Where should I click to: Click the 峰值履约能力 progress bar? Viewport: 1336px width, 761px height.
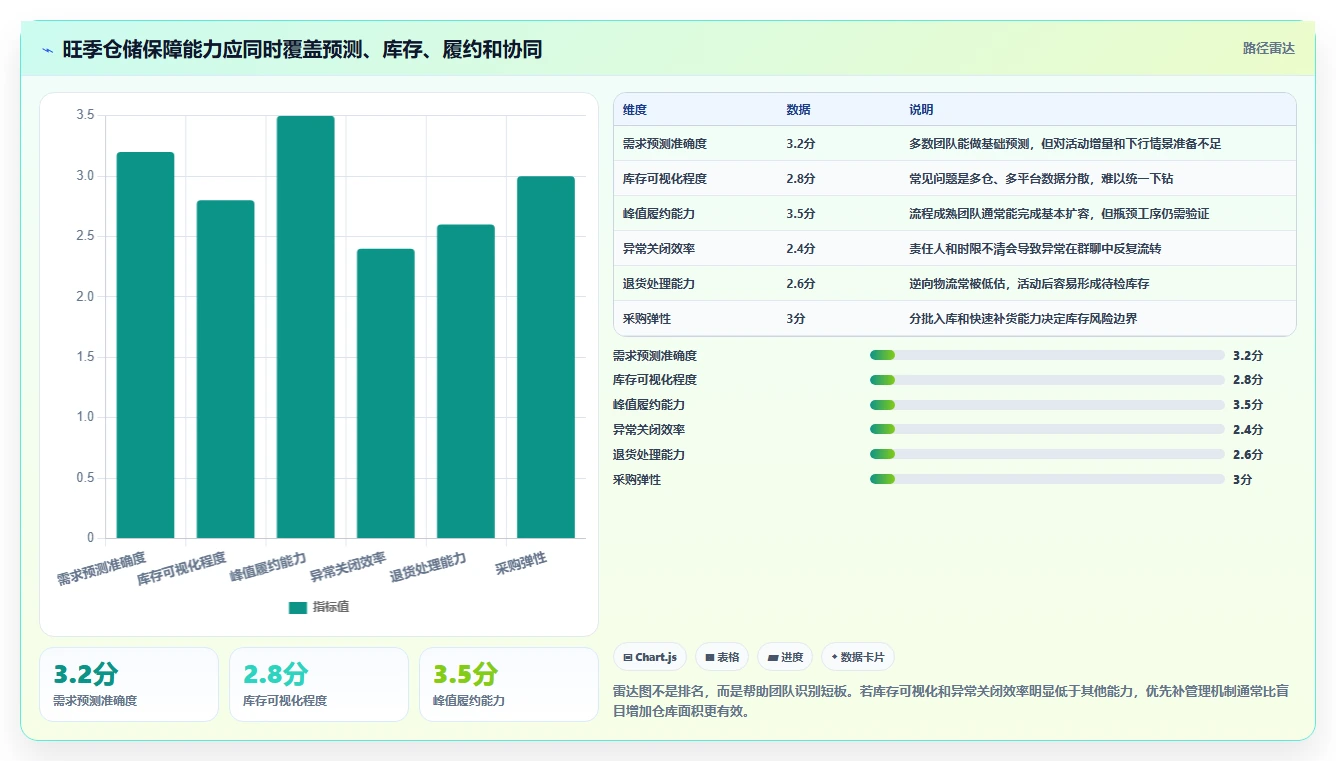click(x=1047, y=405)
